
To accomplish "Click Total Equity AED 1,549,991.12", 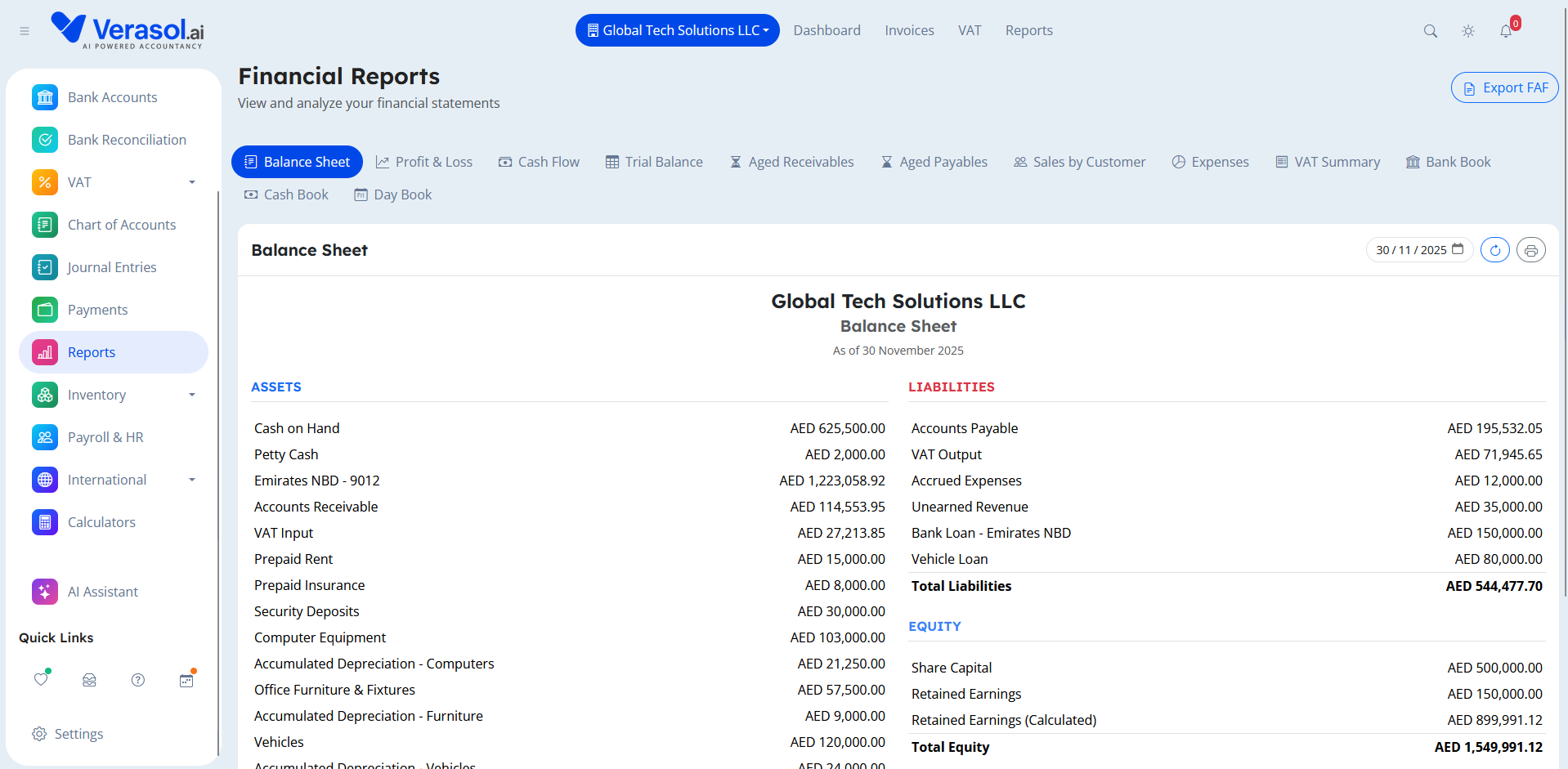I will tap(1227, 747).
